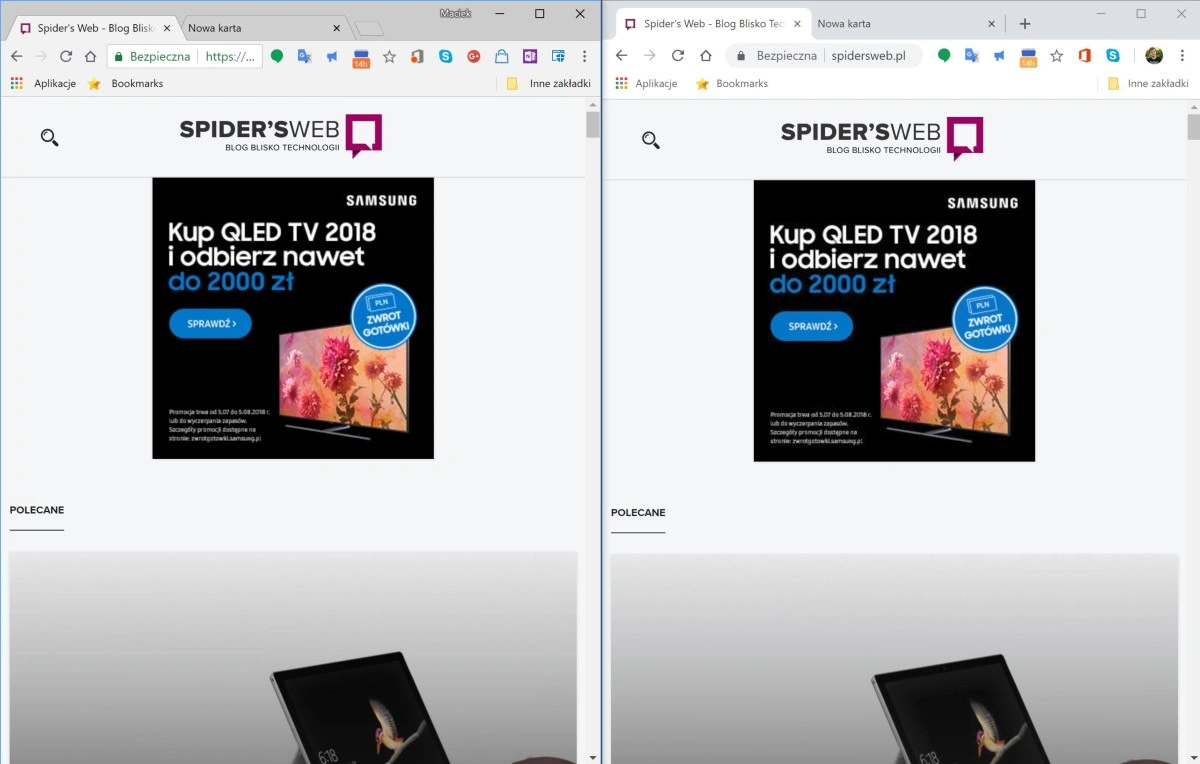Click Office extension icon in right window
Viewport: 1200px width, 764px height.
tap(1084, 56)
